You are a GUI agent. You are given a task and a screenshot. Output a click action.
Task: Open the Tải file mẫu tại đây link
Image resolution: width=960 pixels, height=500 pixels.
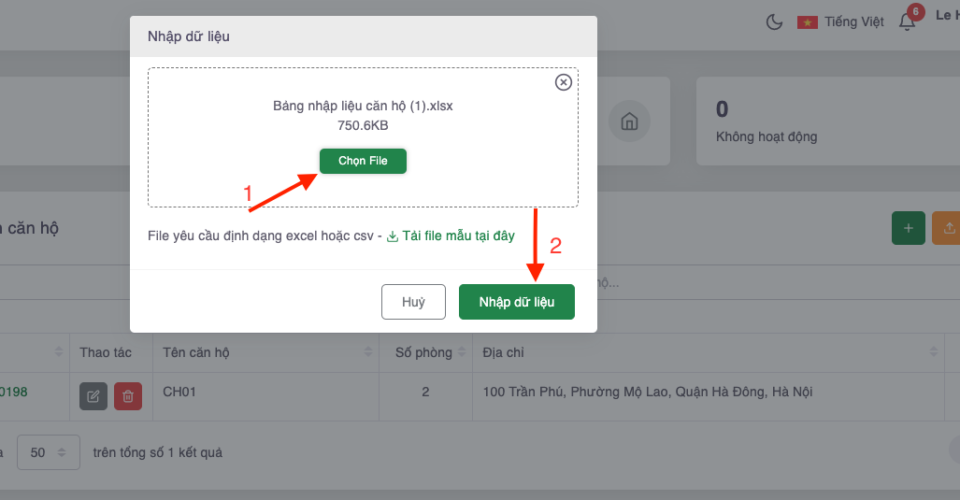[451, 236]
